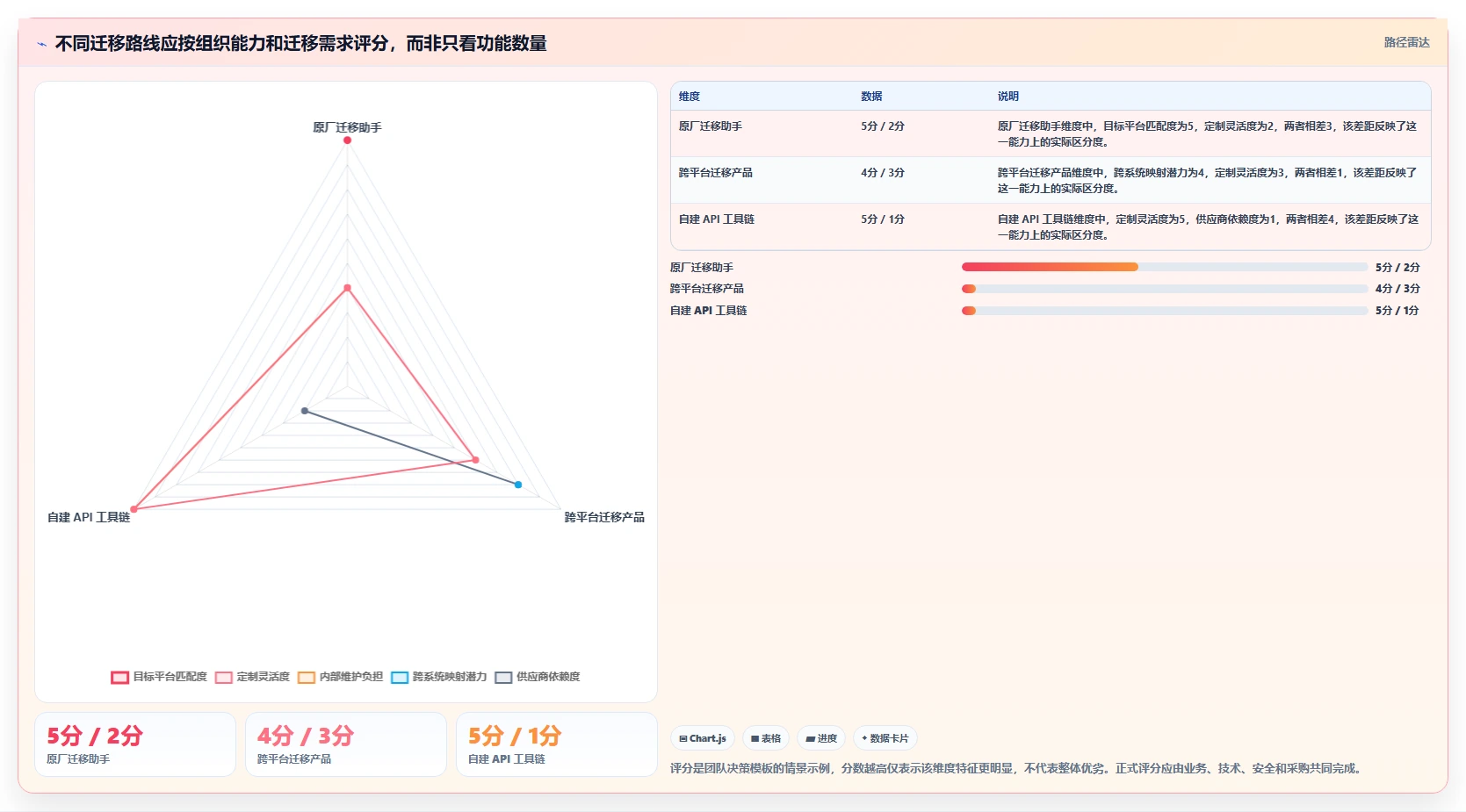This screenshot has width=1466, height=812.
Task: Click the red radar point at 原厂迁移助手 vertex
Action: tap(347, 140)
